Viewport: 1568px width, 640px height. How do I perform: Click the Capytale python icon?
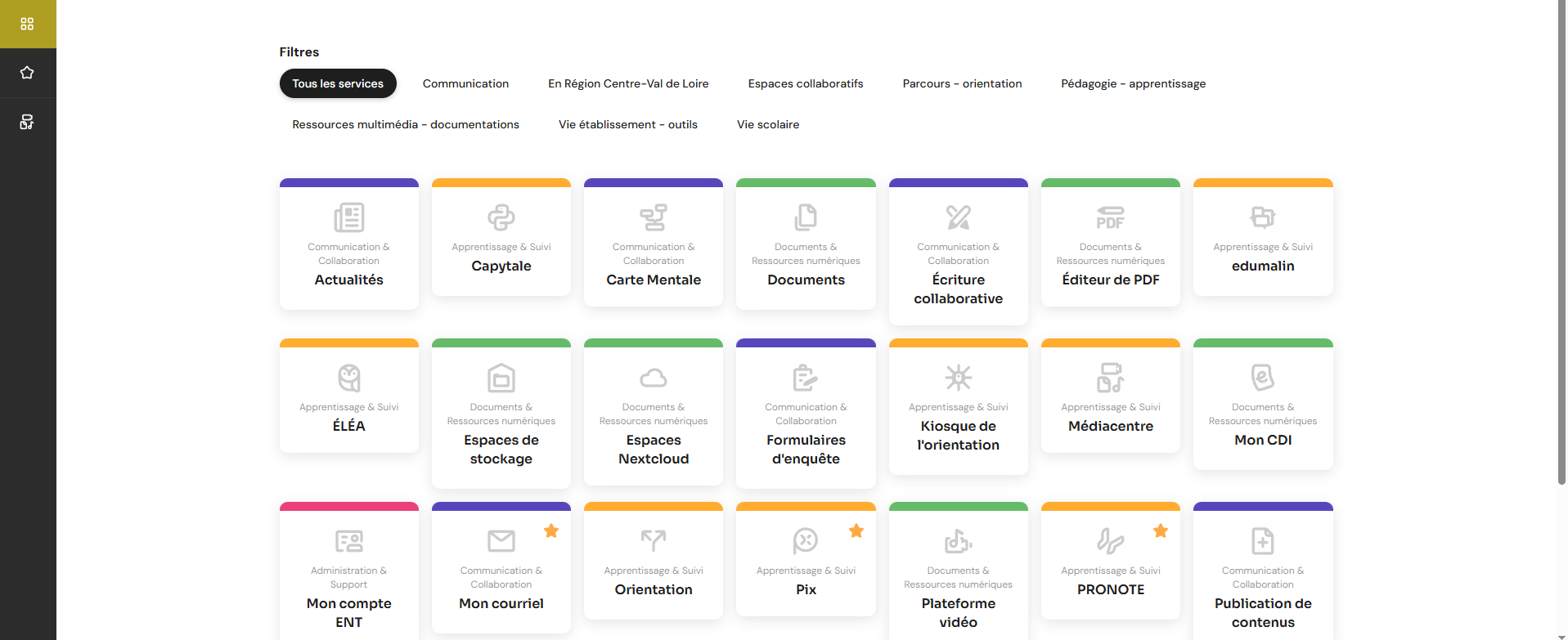(x=501, y=217)
